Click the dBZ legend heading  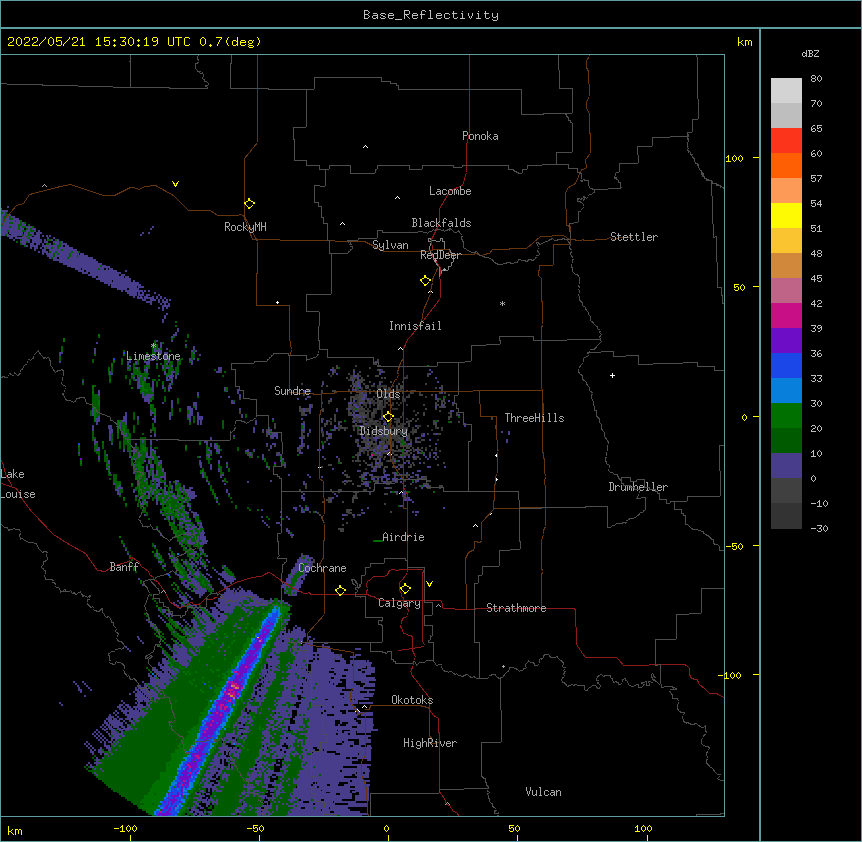[810, 53]
